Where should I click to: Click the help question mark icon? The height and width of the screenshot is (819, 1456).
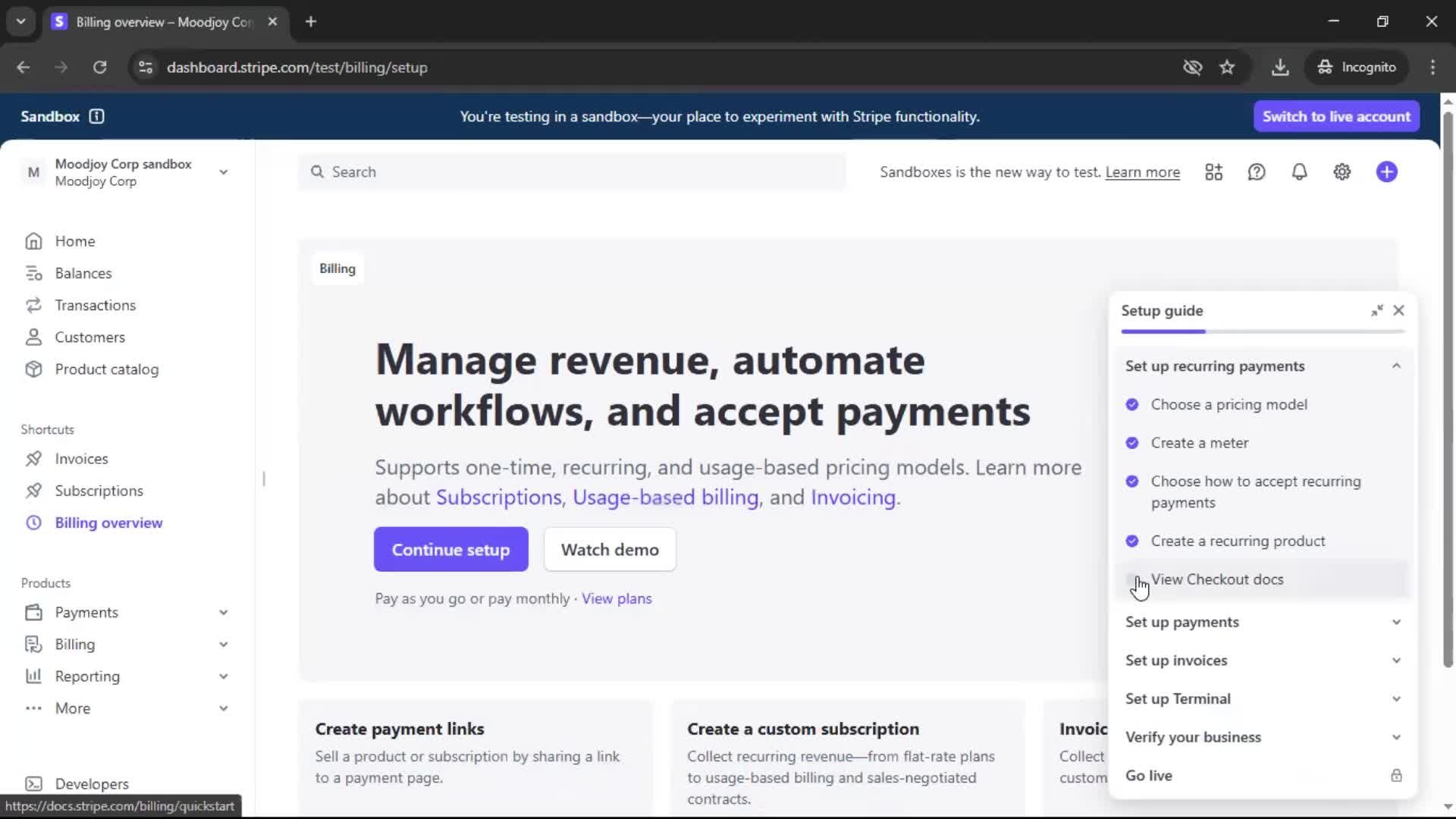click(1257, 172)
